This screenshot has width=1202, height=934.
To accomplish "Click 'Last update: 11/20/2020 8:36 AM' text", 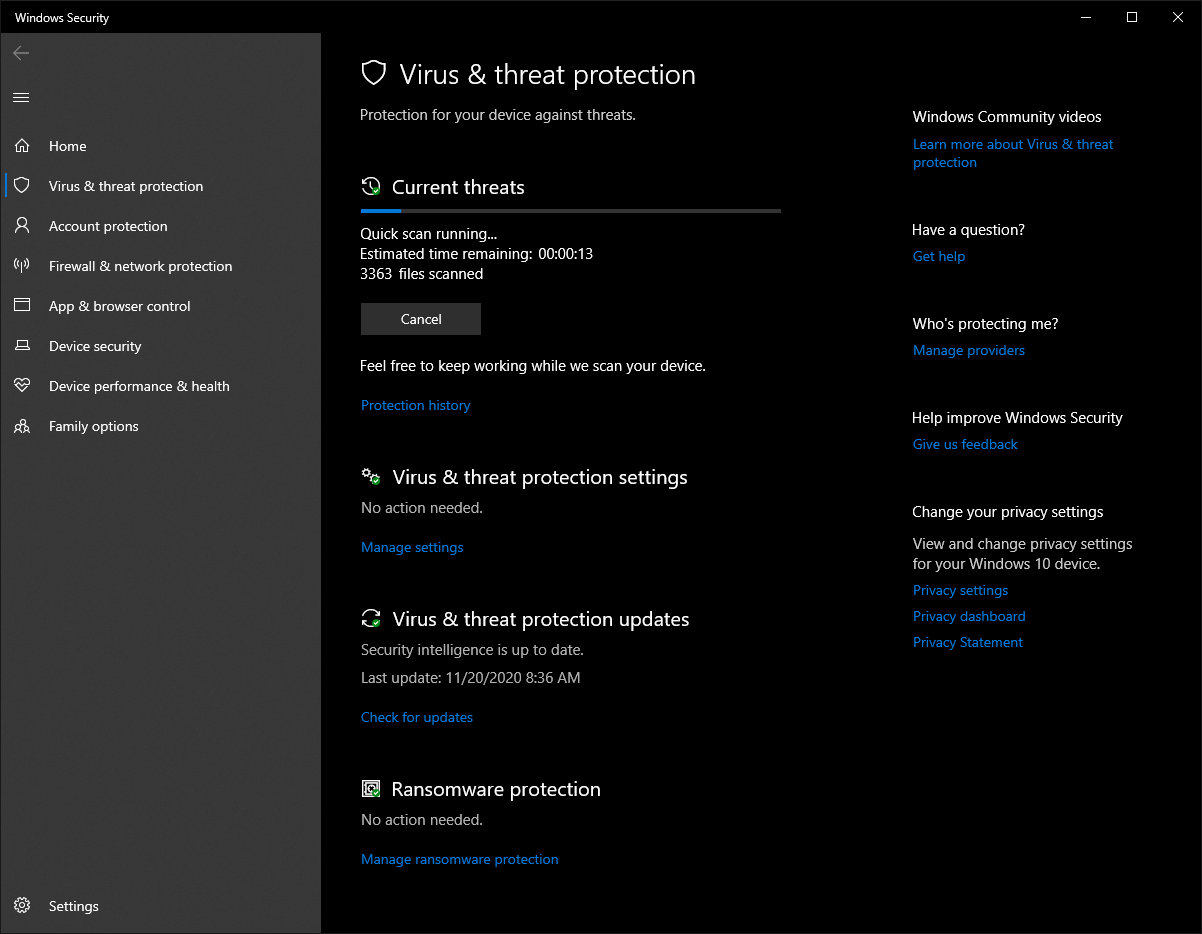I will 470,677.
